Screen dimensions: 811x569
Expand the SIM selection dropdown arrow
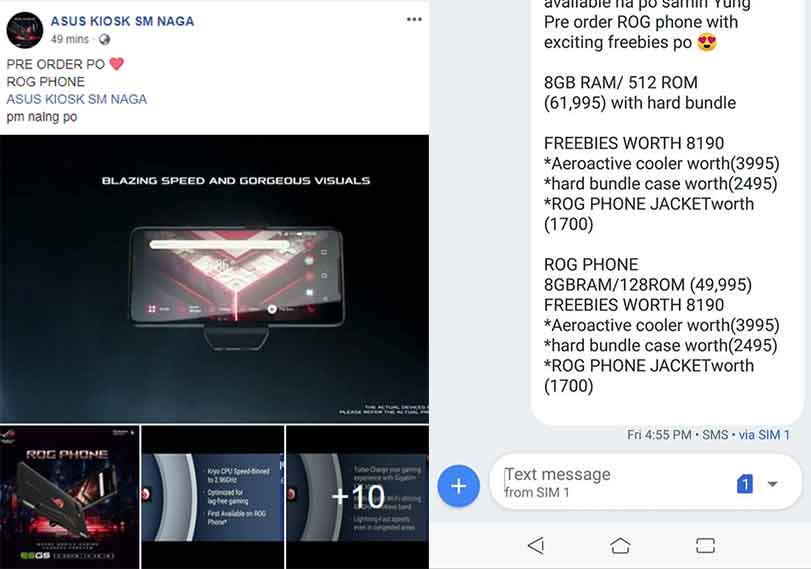pyautogui.click(x=772, y=484)
